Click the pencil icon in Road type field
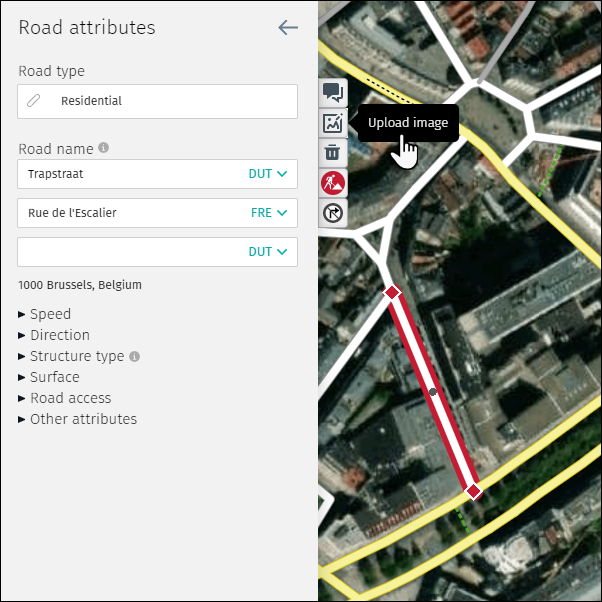This screenshot has width=602, height=602. tap(33, 101)
